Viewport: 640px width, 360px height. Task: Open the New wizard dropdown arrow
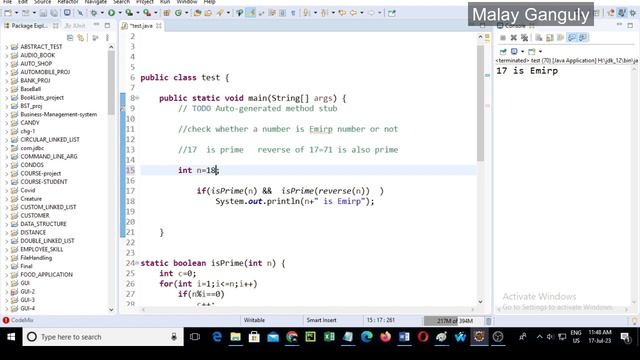click(17, 13)
